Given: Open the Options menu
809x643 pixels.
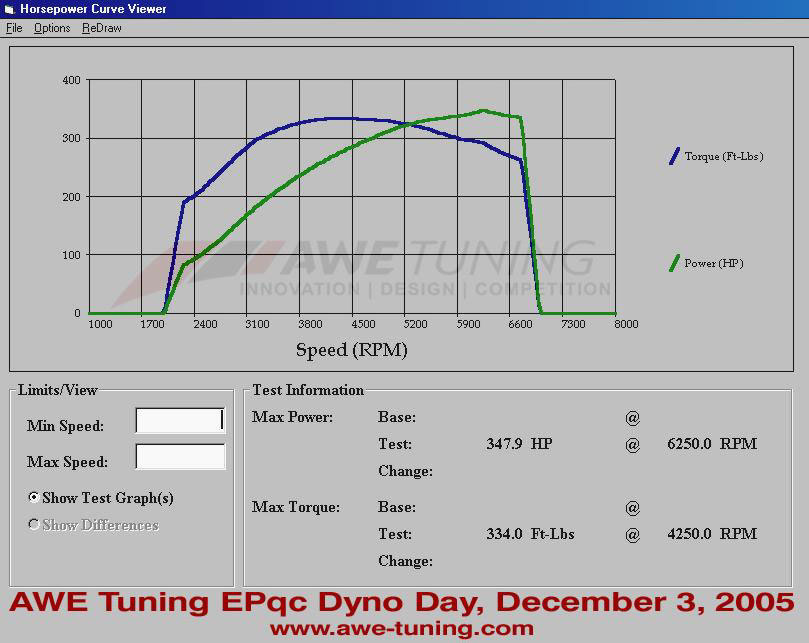Looking at the screenshot, I should [52, 28].
